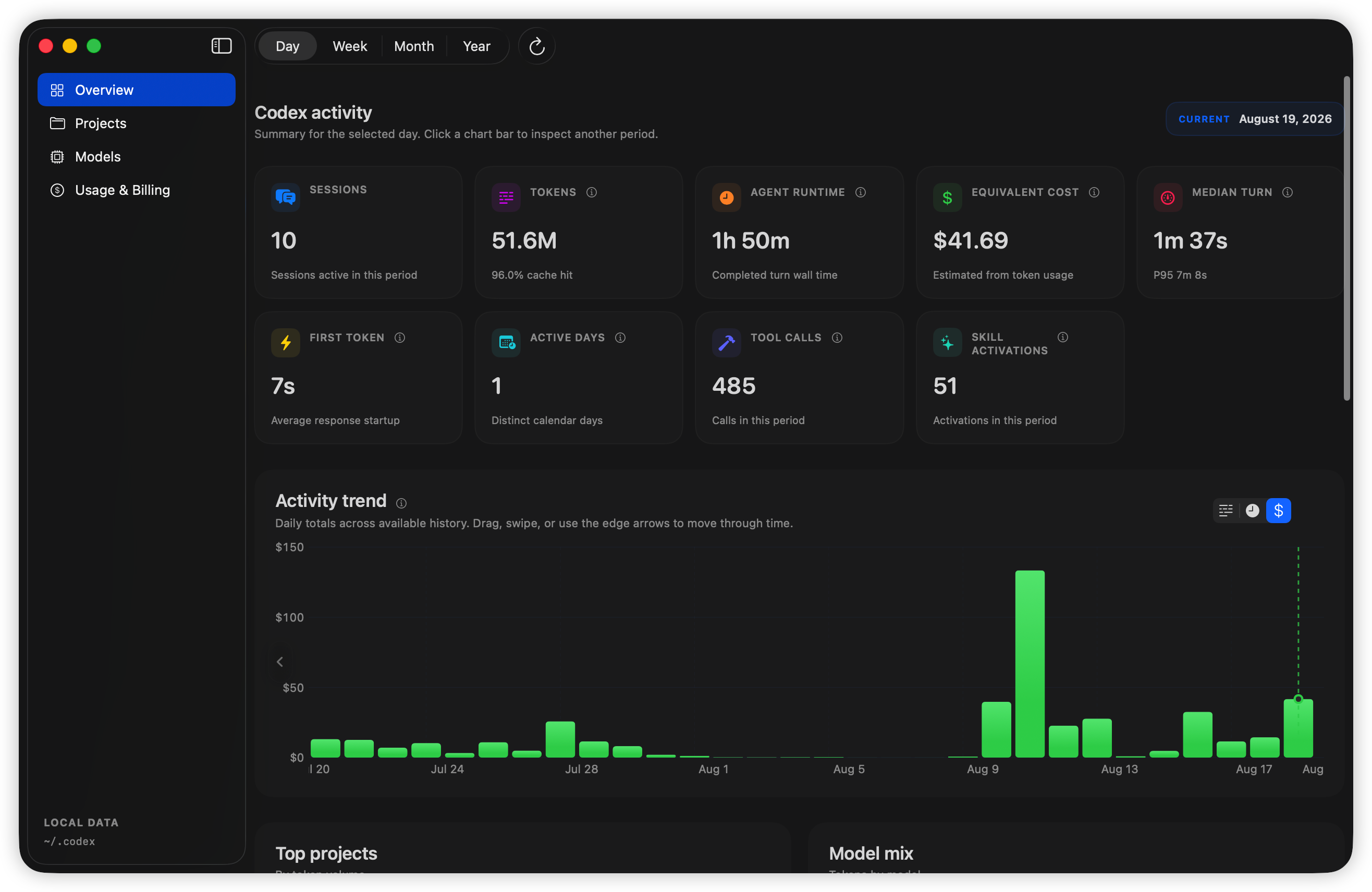Screen dimensions: 1372x892
Task: Click the First Token lightning icon
Action: point(285,343)
